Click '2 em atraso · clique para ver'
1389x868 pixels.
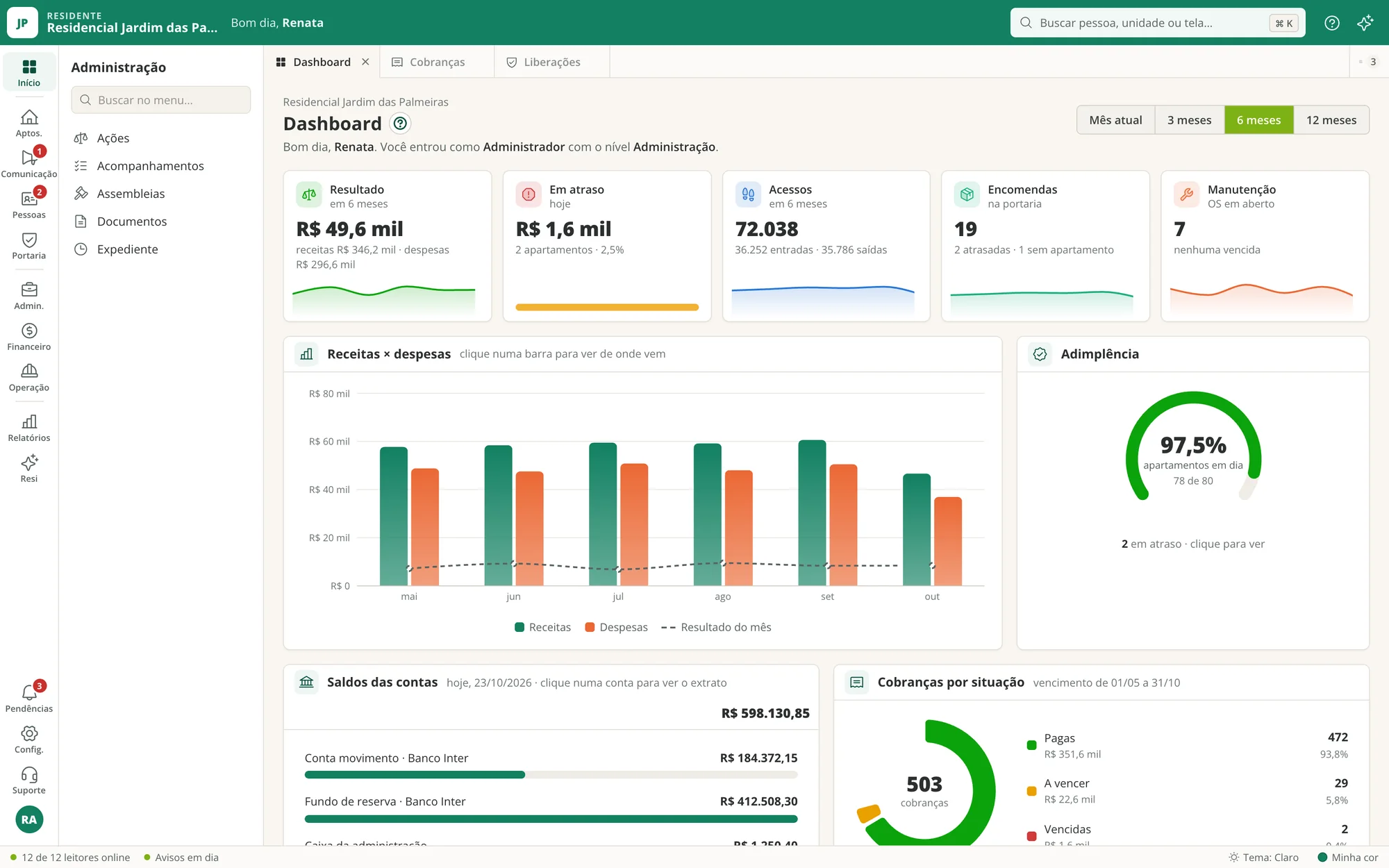click(x=1192, y=544)
